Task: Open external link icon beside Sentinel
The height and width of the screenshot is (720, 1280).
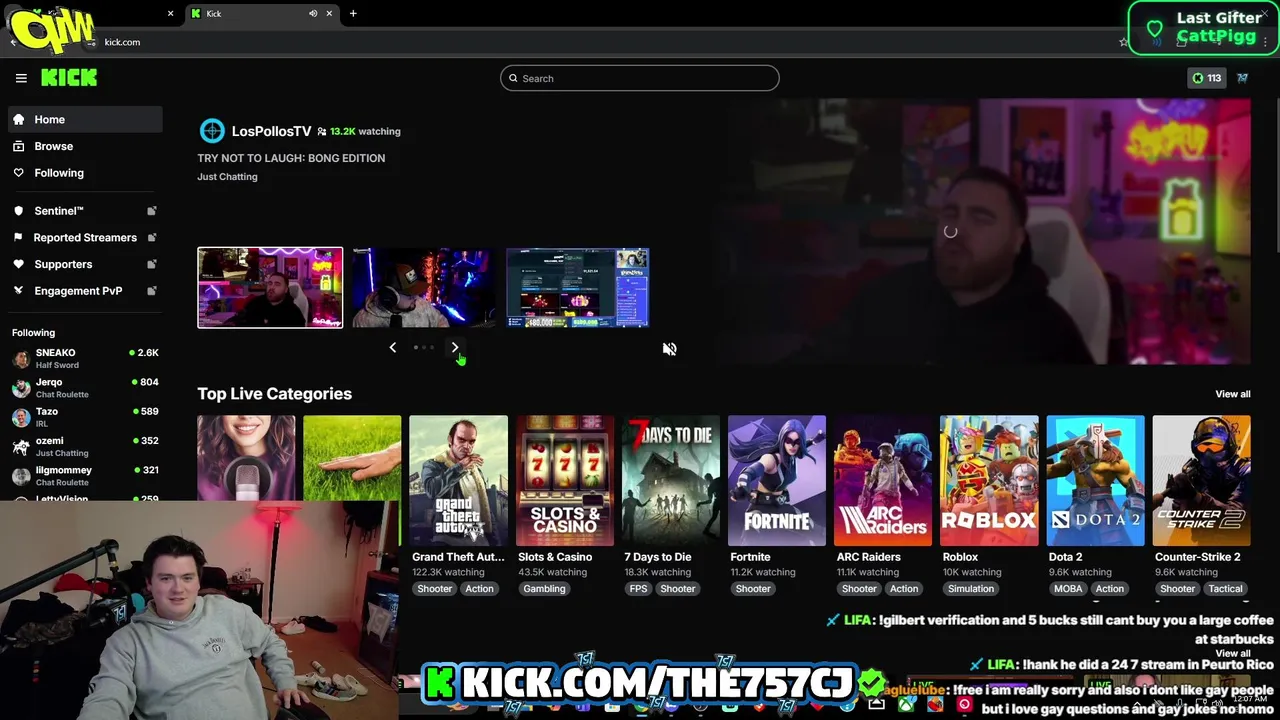Action: 152,211
